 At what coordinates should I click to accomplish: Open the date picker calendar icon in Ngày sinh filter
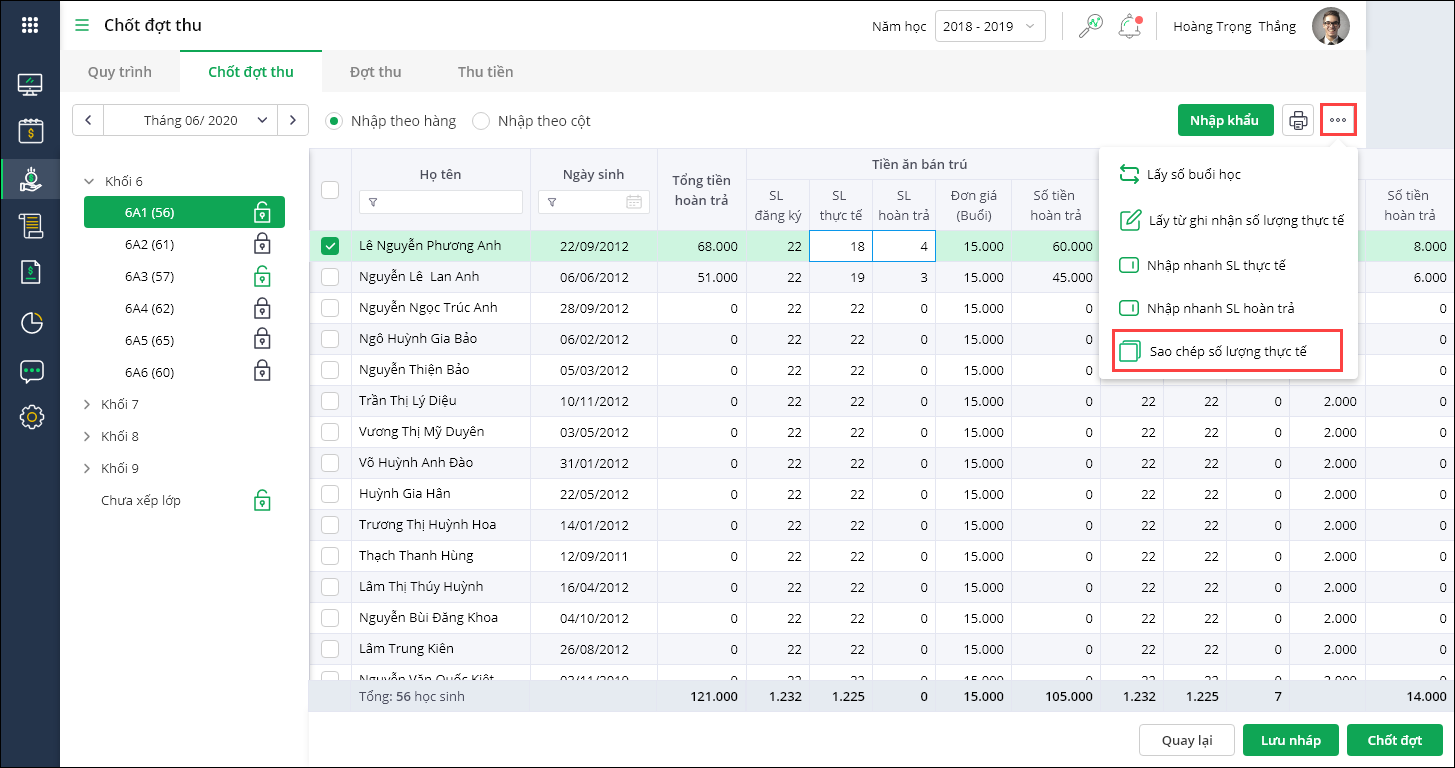coord(633,202)
